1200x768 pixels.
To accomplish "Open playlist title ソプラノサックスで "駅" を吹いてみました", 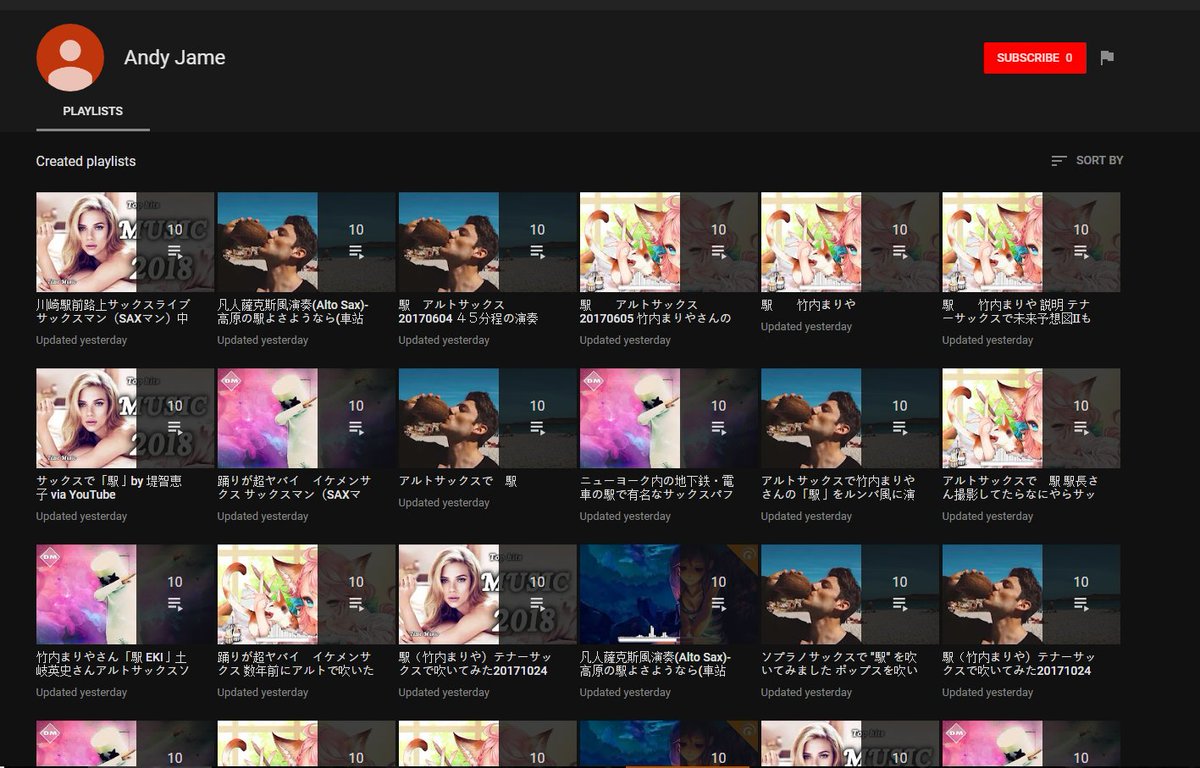I will [839, 663].
